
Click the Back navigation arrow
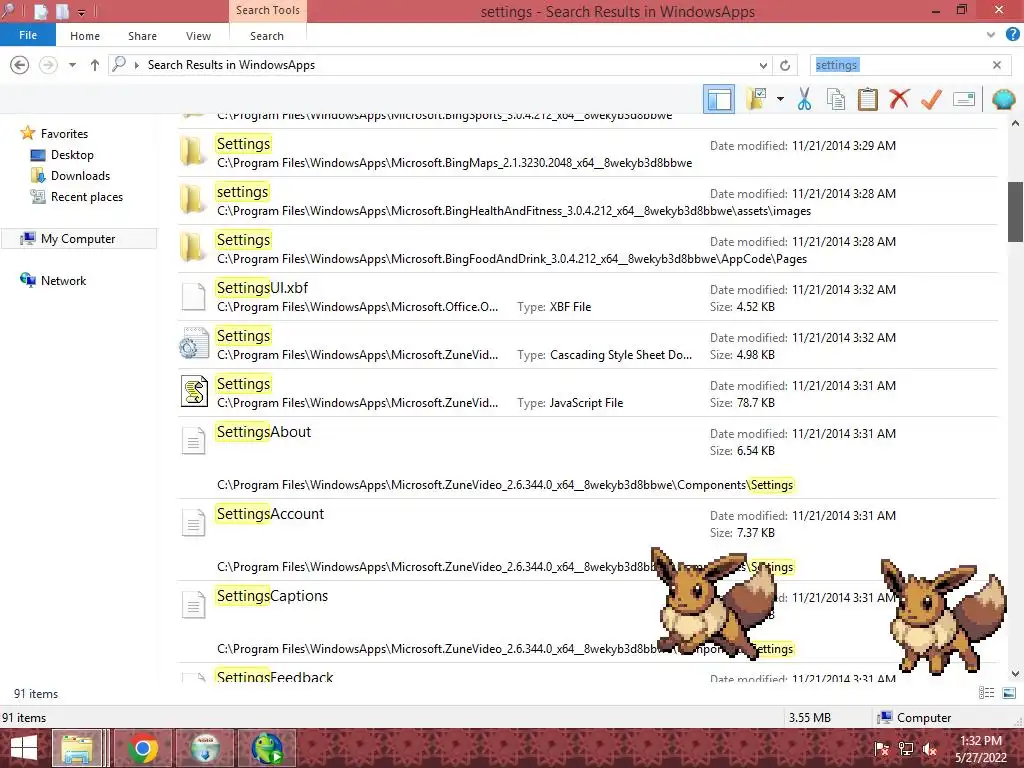[x=20, y=65]
